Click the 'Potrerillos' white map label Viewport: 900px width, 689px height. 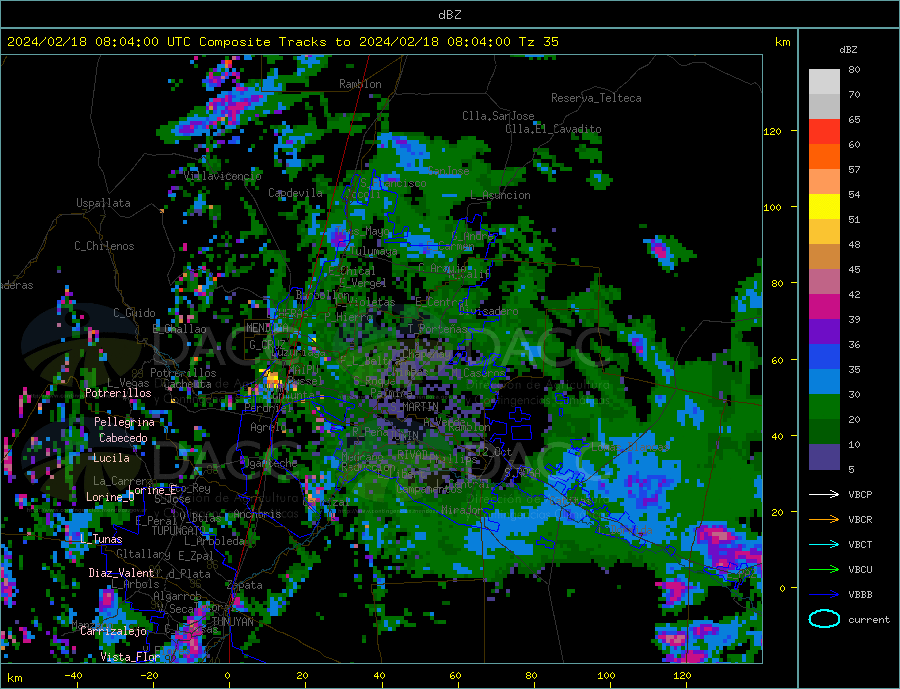[118, 393]
